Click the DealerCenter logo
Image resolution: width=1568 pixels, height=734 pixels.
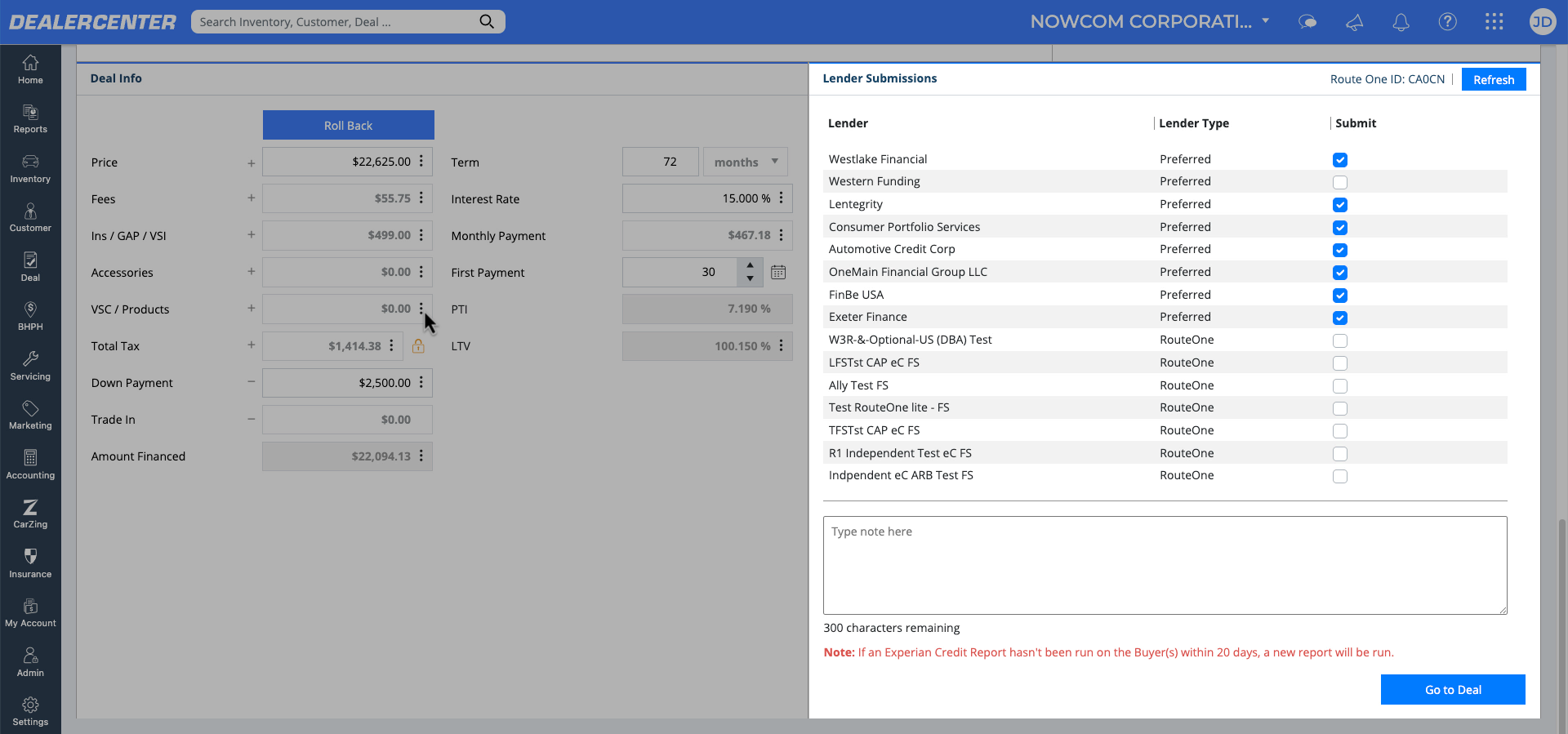92,22
